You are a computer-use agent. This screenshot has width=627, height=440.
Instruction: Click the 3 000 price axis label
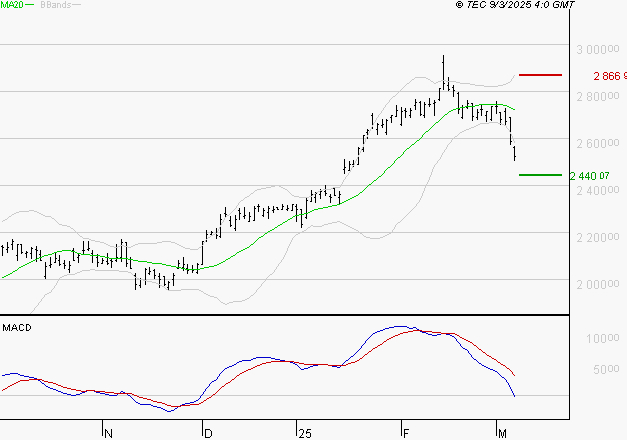pos(597,50)
